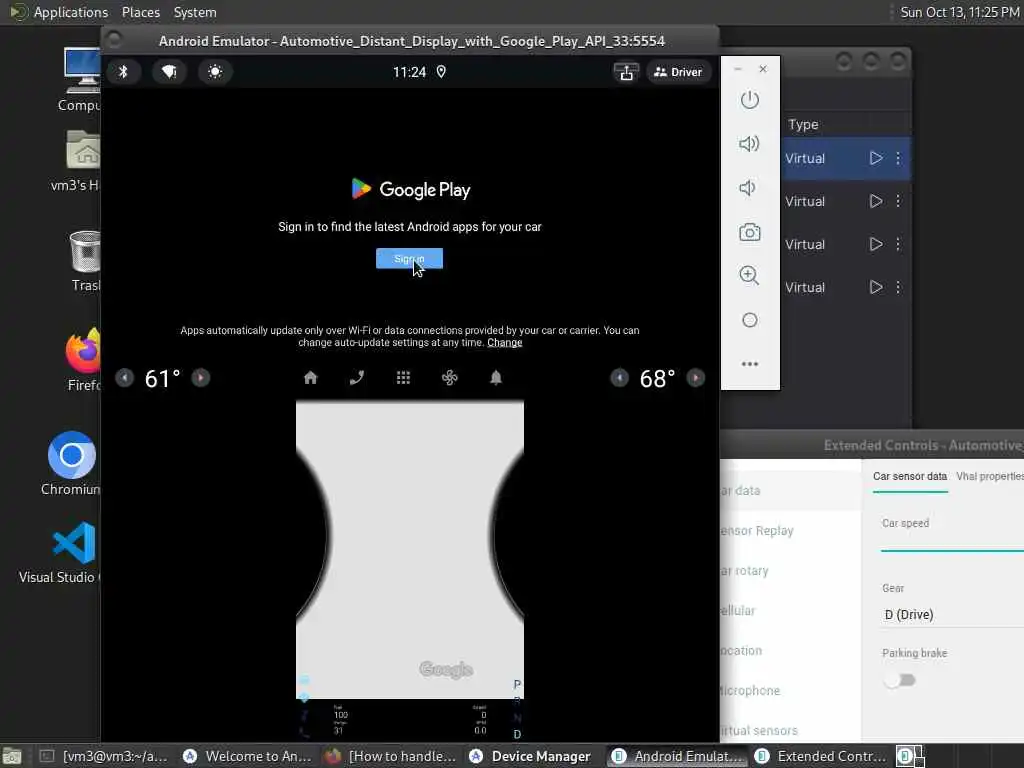Take an emulator screenshot with camera icon
Image resolution: width=1024 pixels, height=768 pixels.
click(750, 232)
